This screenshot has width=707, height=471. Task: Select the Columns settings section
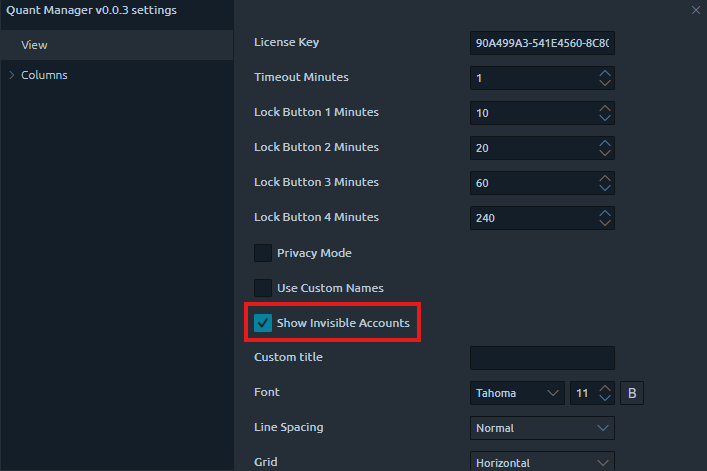(x=44, y=75)
